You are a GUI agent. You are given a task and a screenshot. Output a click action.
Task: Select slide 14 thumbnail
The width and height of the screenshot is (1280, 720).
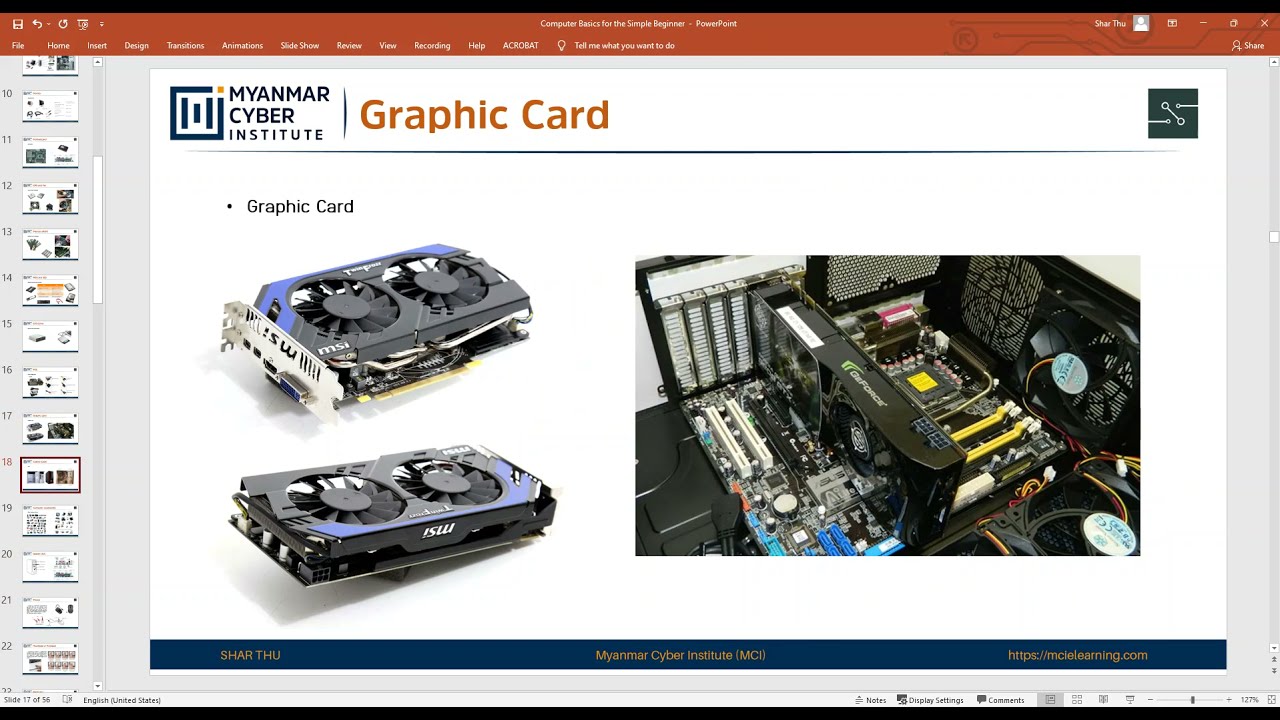50,290
